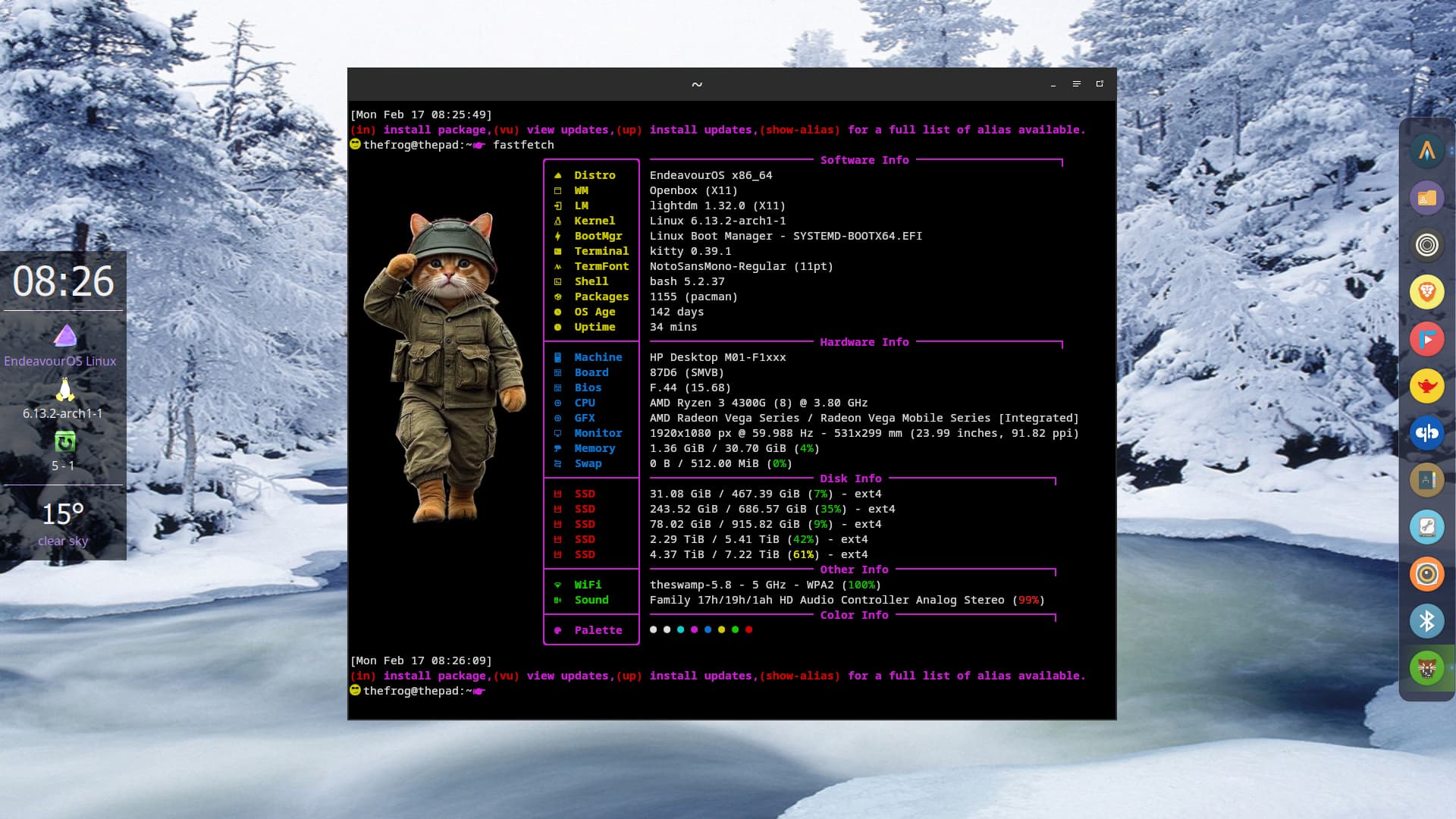Click the 'Distro' row label
Screen dimensions: 1456x819
(595, 175)
